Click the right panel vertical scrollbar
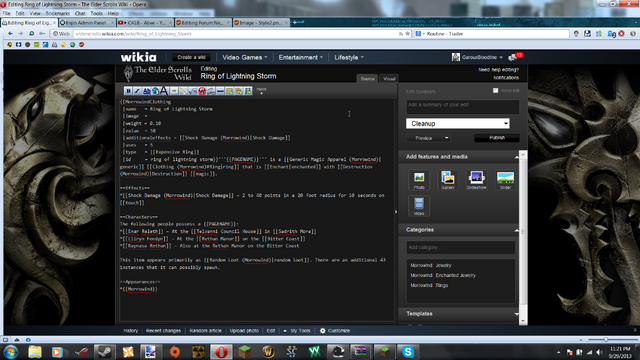640x360 pixels. (523, 237)
